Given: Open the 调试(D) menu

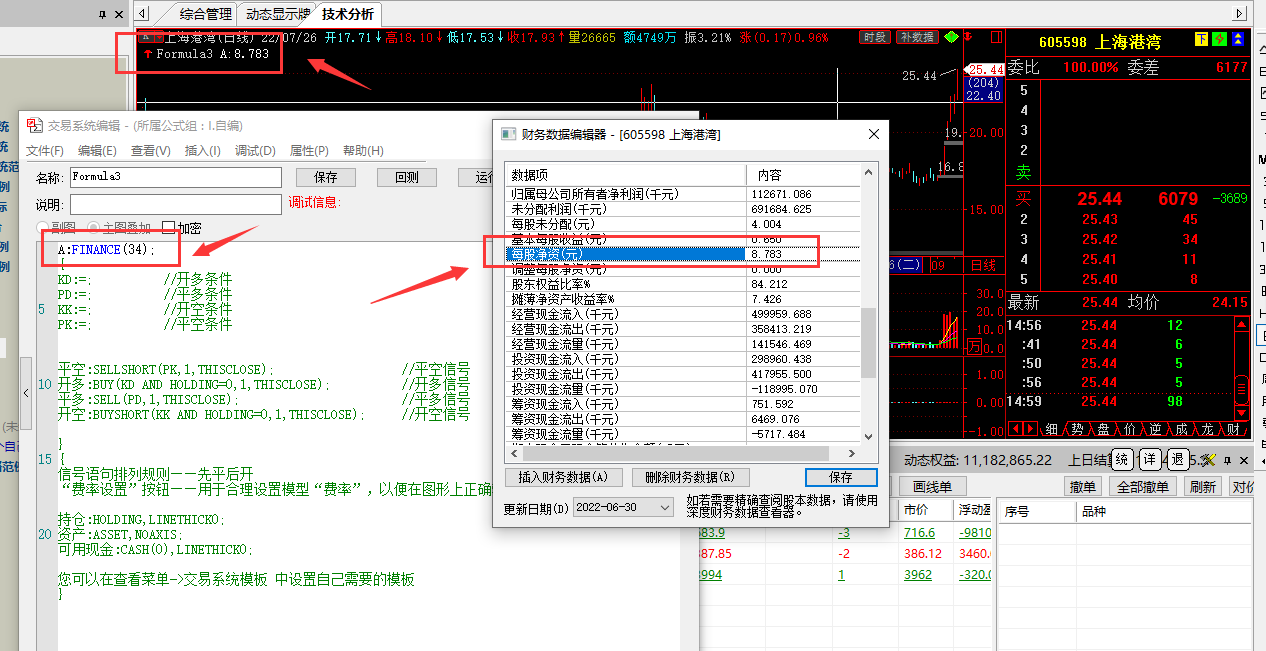Looking at the screenshot, I should coord(255,151).
